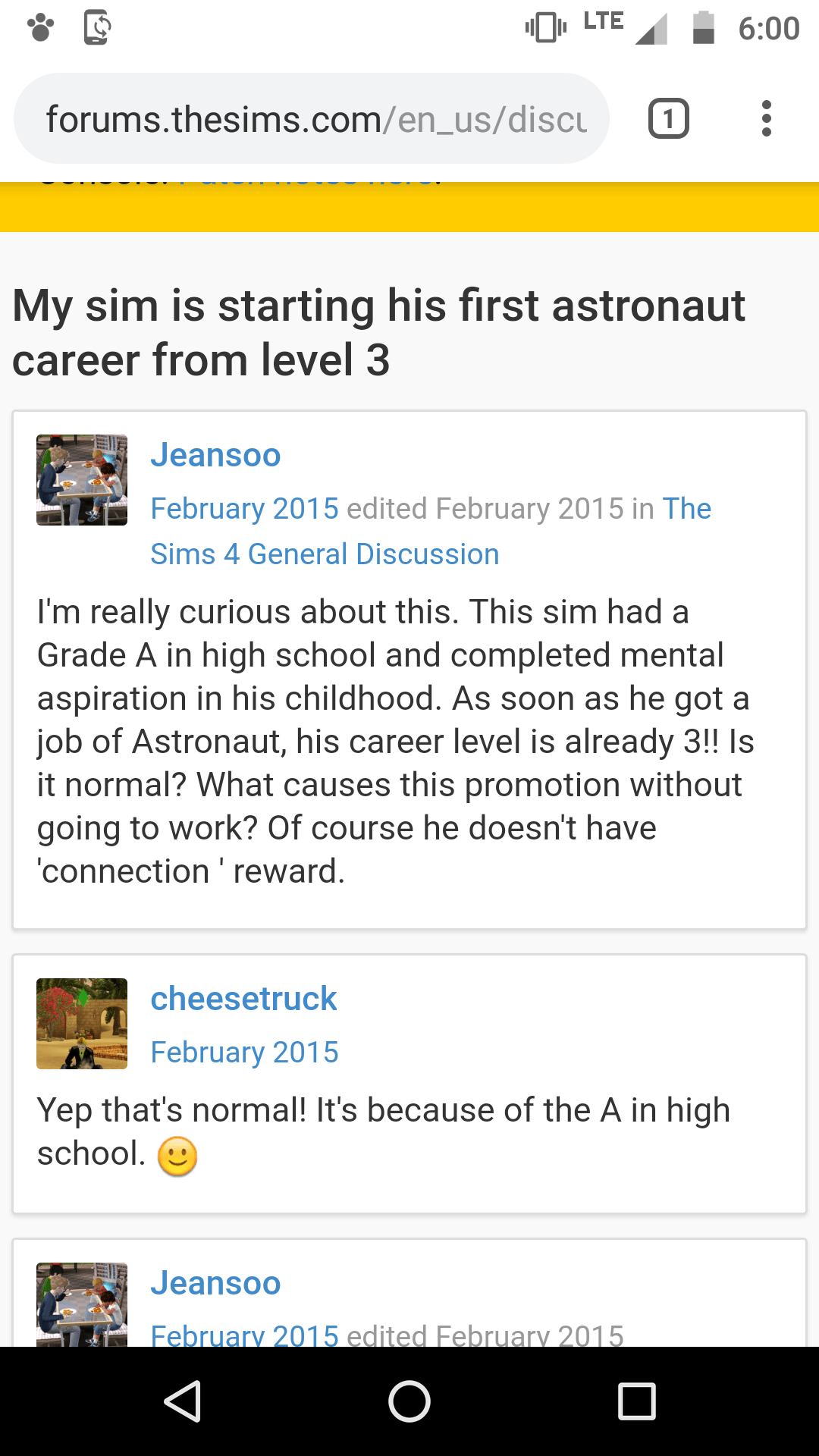Tap the Android recent apps button
The height and width of the screenshot is (1456, 819).
coord(636,1401)
